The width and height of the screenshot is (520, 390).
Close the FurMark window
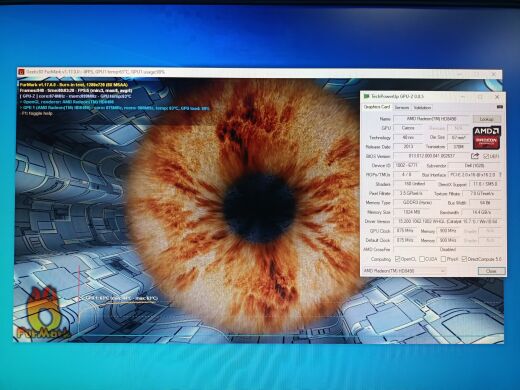coord(494,74)
